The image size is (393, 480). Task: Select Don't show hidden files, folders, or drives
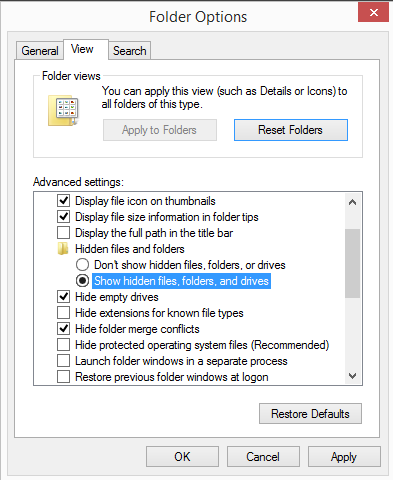pyautogui.click(x=82, y=265)
